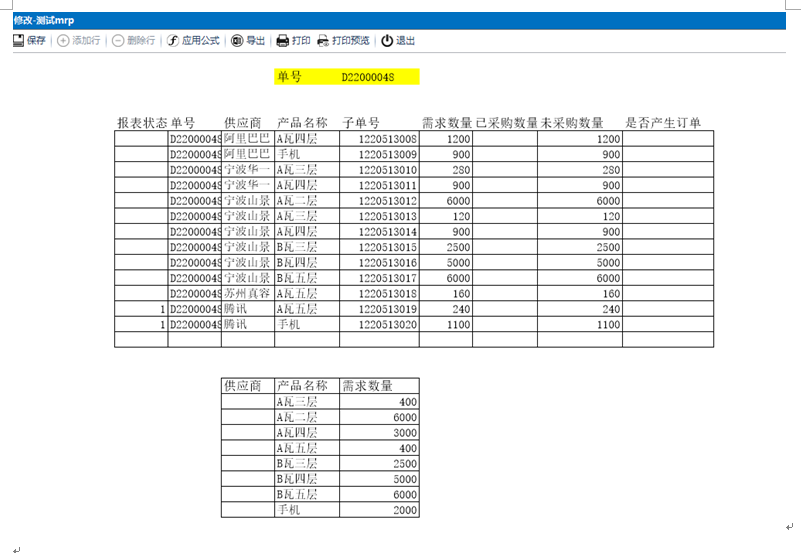Click the yellow 单号 field showing D22000048
Screen dimensions: 801x553
(x=347, y=77)
